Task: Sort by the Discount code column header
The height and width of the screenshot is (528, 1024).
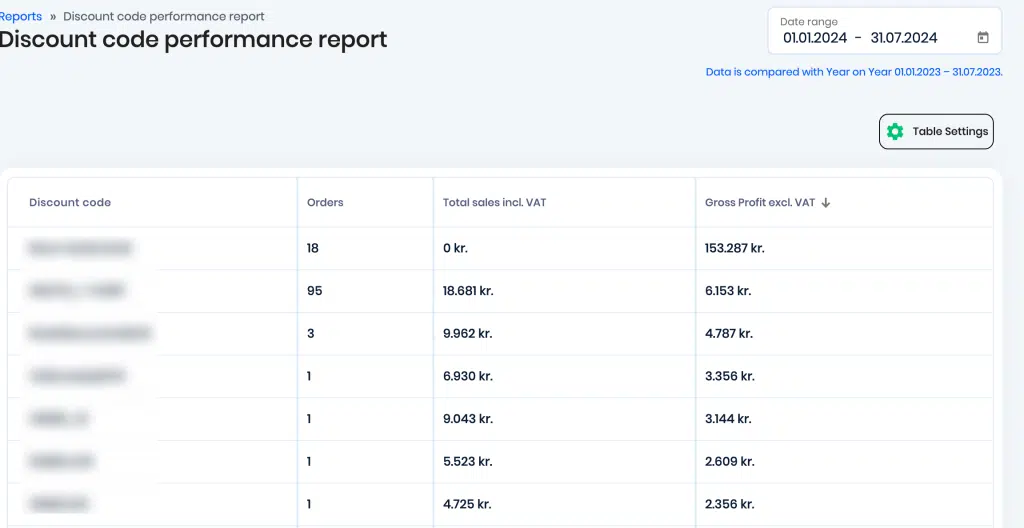Action: click(x=70, y=203)
